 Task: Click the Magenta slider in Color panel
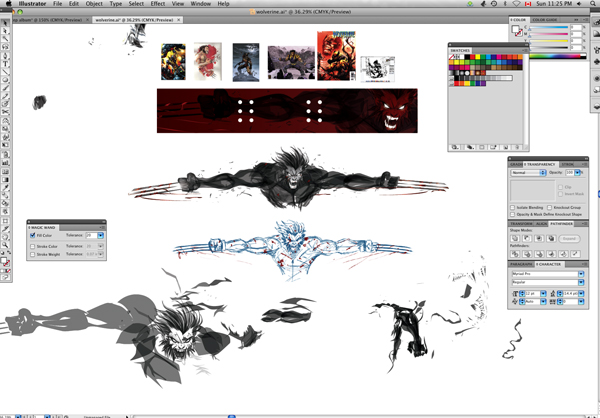(x=549, y=34)
